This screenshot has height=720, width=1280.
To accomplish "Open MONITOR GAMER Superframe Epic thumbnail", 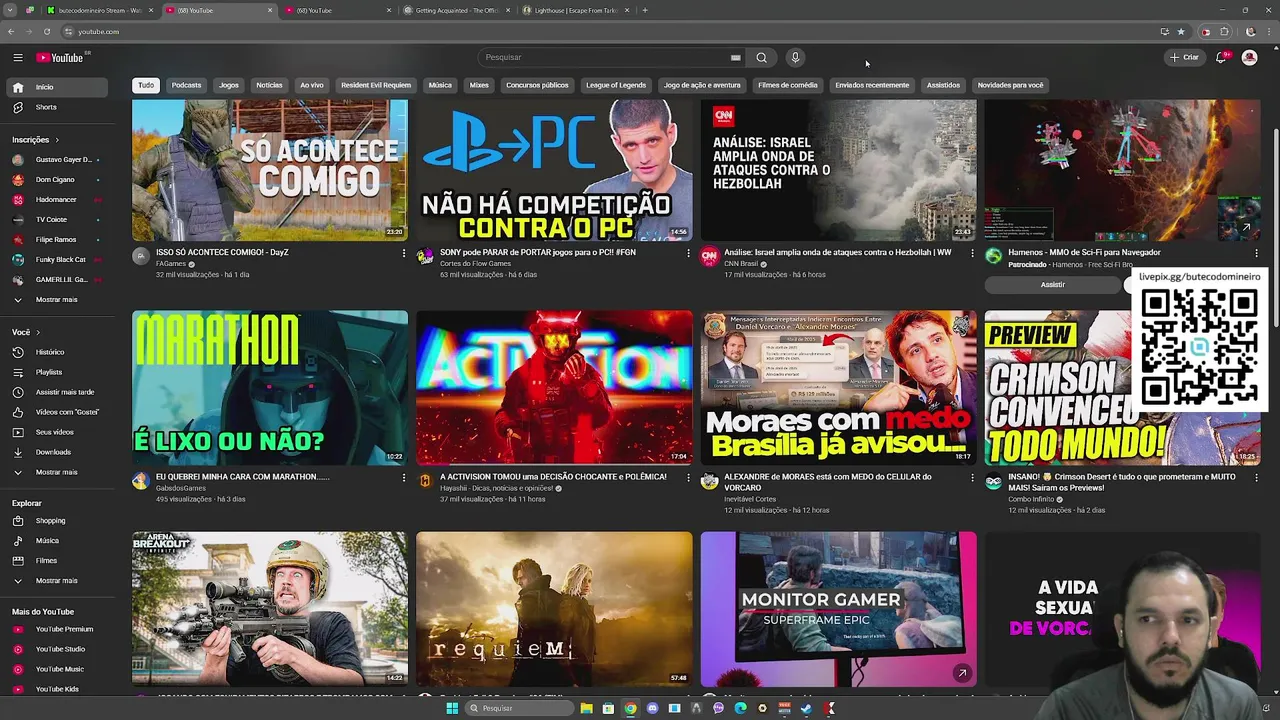I will click(838, 609).
